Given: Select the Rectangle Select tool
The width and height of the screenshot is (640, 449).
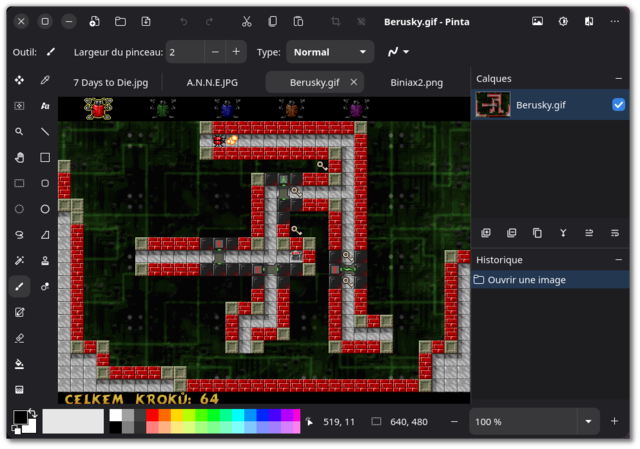Looking at the screenshot, I should [19, 183].
